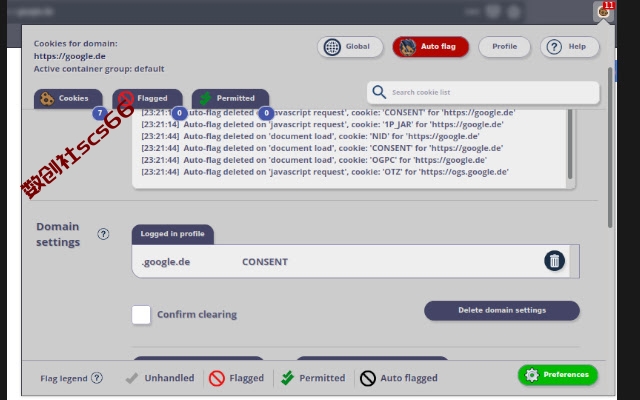Tick the Confirm clearing checkbox
The image size is (640, 400).
click(x=141, y=315)
